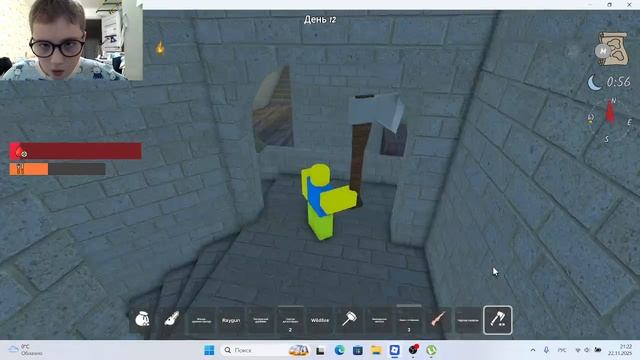Open Microsoft Store from the taskbar

pyautogui.click(x=358, y=350)
